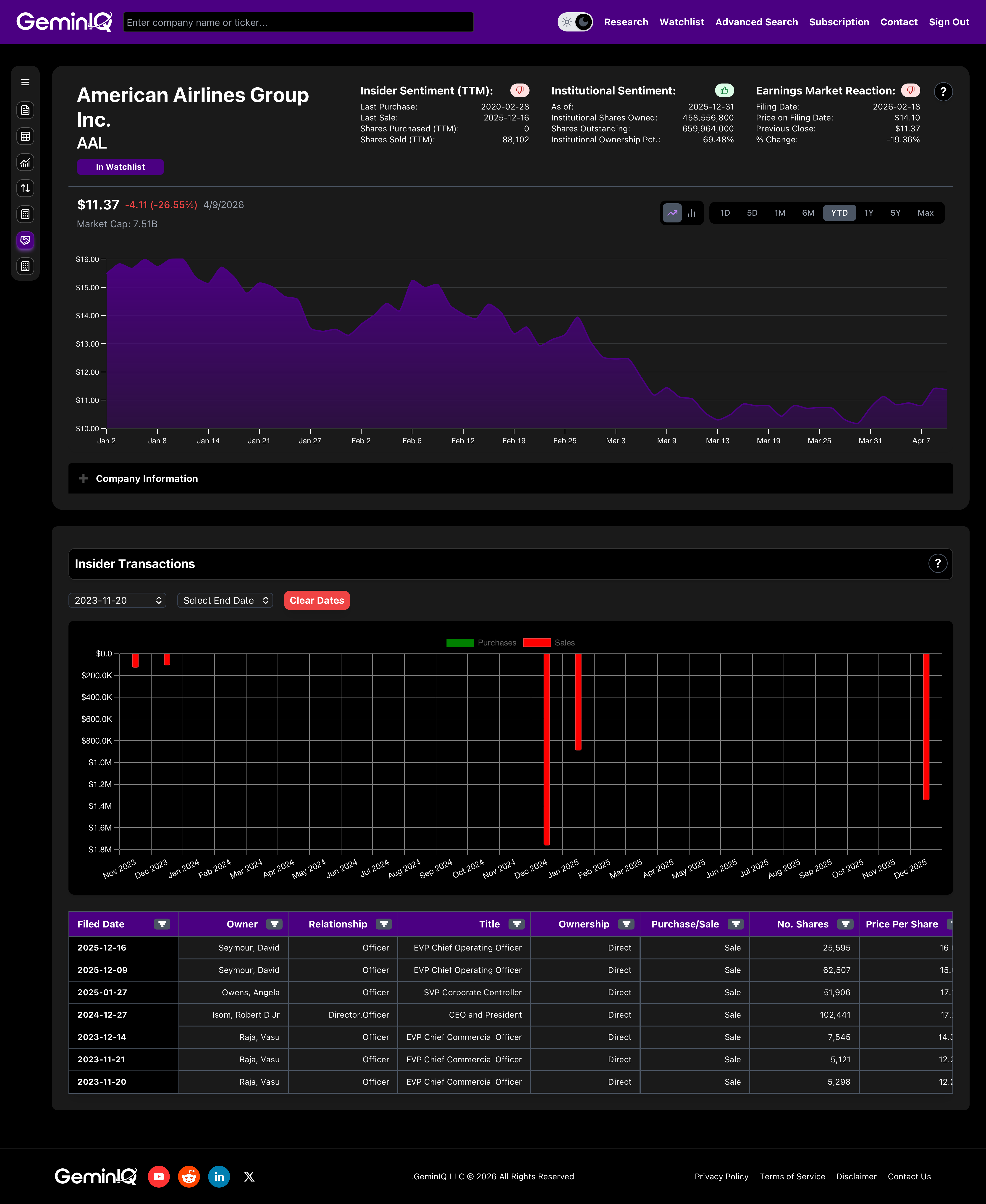Select the line chart view toggle
The height and width of the screenshot is (1204, 986).
coord(672,213)
